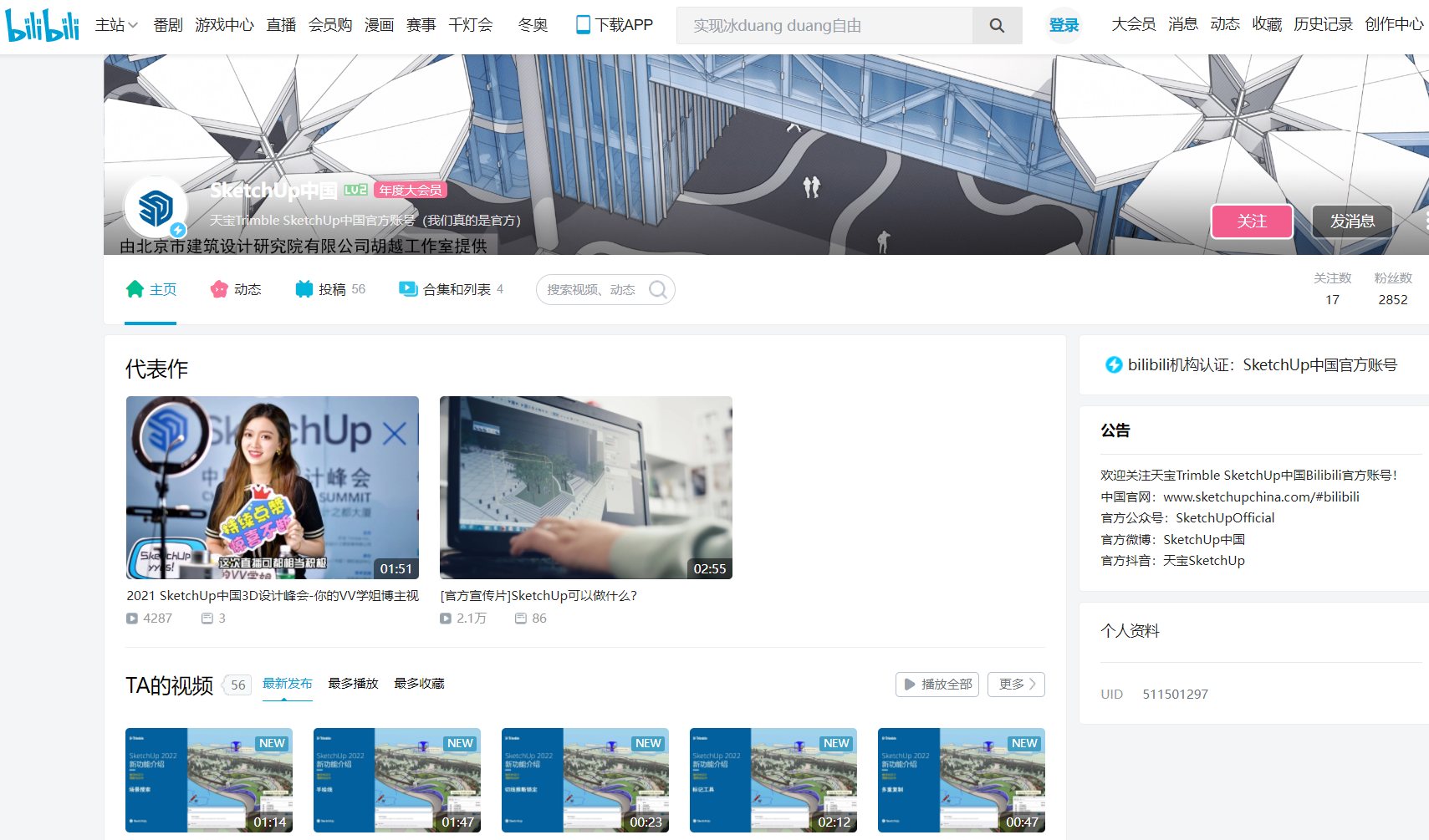The width and height of the screenshot is (1429, 840).
Task: Follow the channel with 关注 button
Action: pos(1252,221)
